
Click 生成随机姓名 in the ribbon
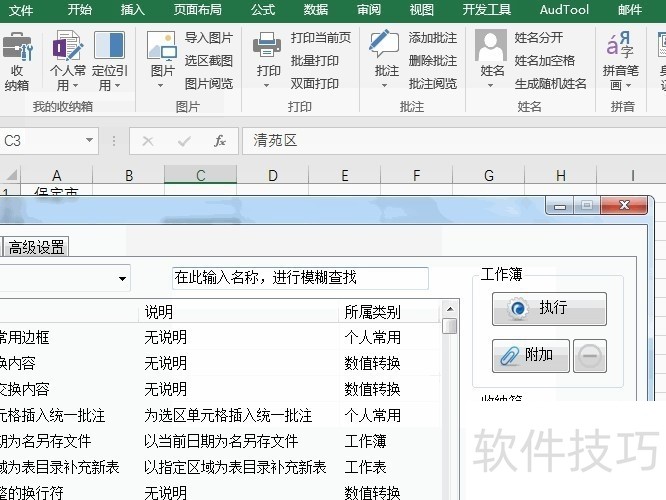(x=550, y=84)
